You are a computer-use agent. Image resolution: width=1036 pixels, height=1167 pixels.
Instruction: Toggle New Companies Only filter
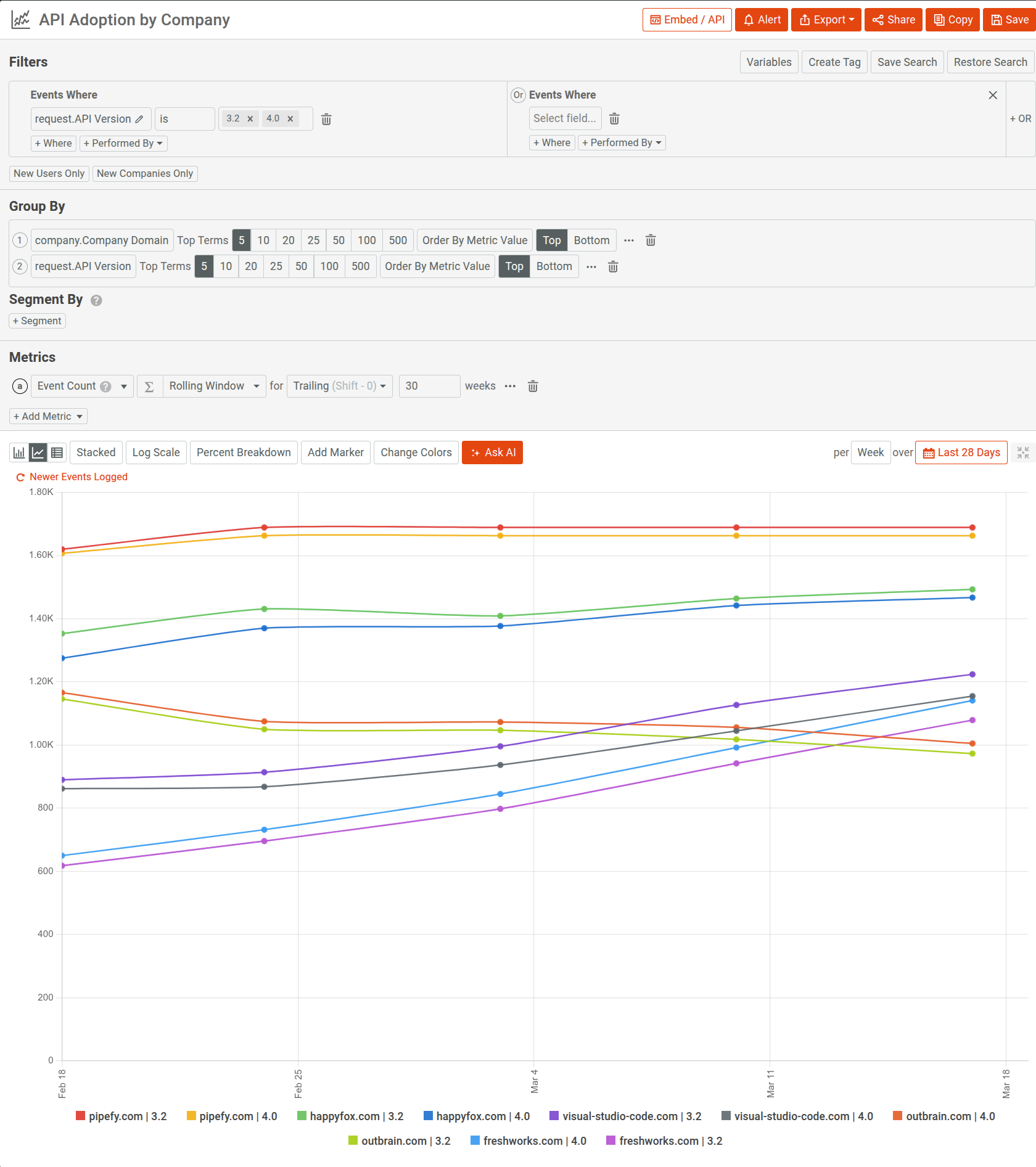point(145,173)
